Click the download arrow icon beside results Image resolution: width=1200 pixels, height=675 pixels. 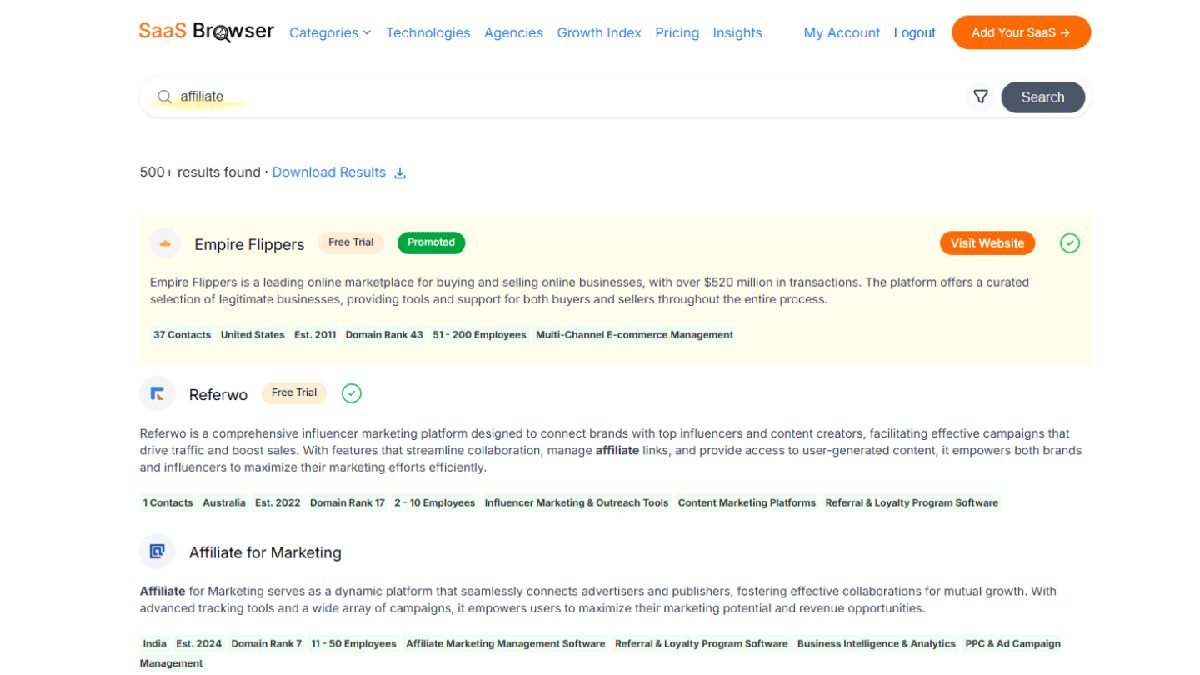[x=400, y=173]
